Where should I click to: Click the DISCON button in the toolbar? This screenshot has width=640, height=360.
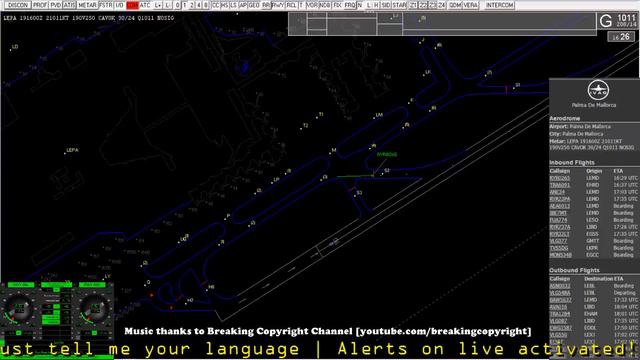point(18,5)
